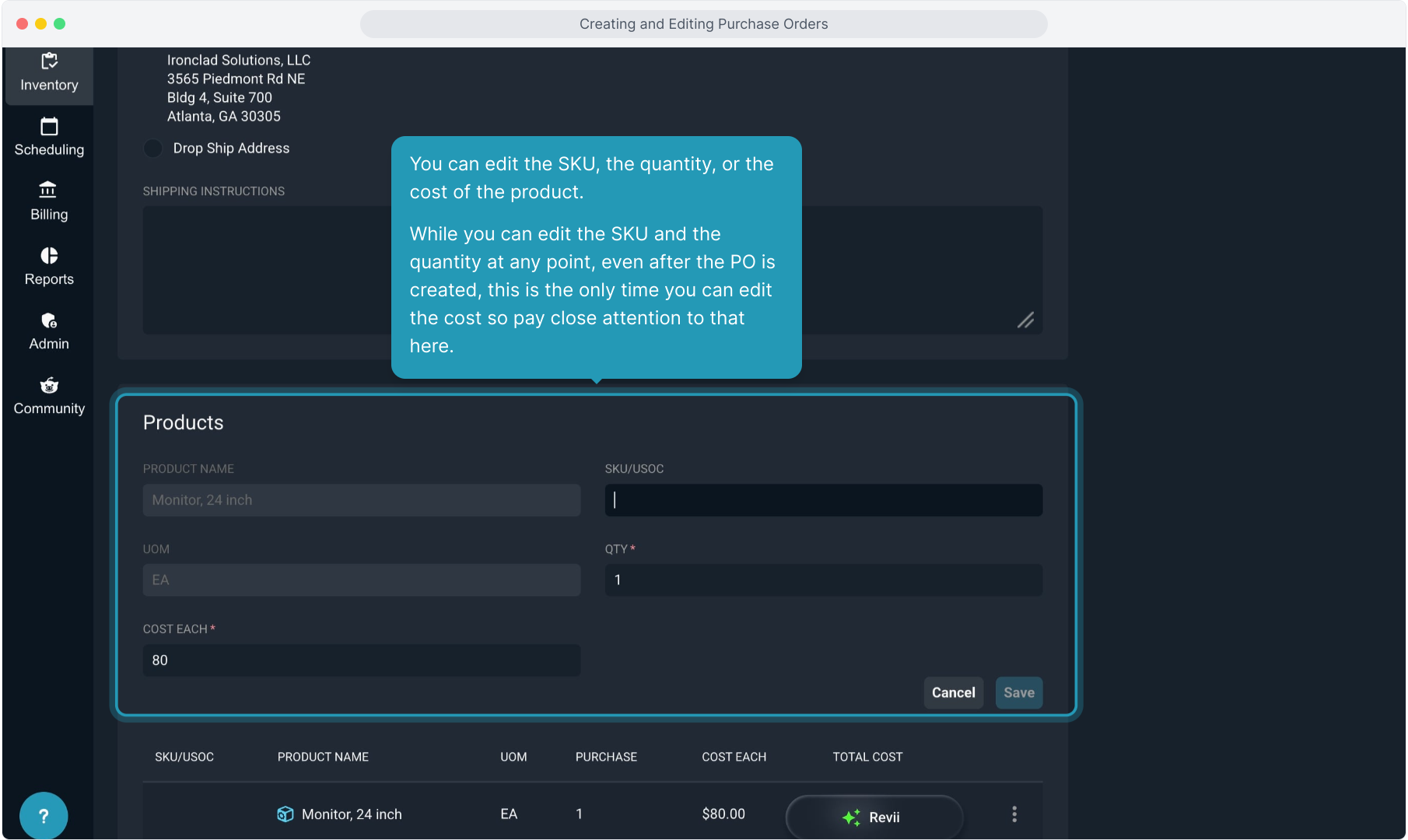Save the product changes
Image resolution: width=1408 pixels, height=840 pixels.
[1018, 693]
